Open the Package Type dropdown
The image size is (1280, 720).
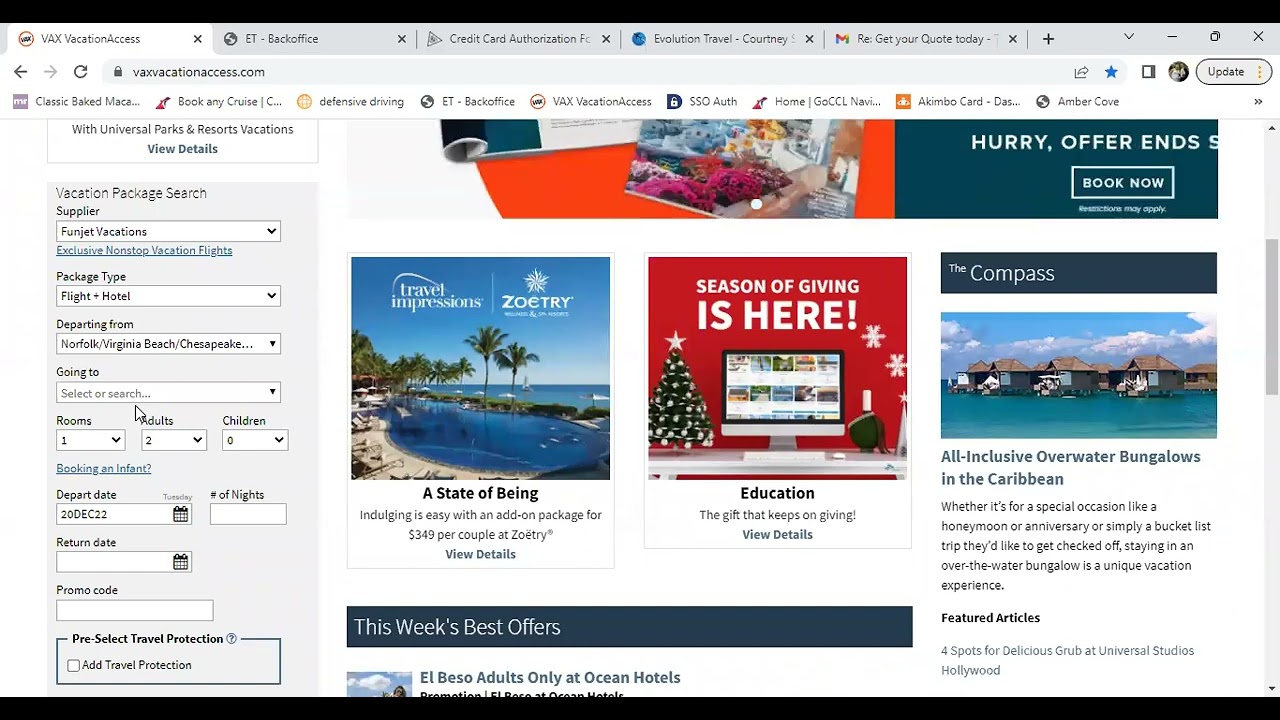(168, 296)
